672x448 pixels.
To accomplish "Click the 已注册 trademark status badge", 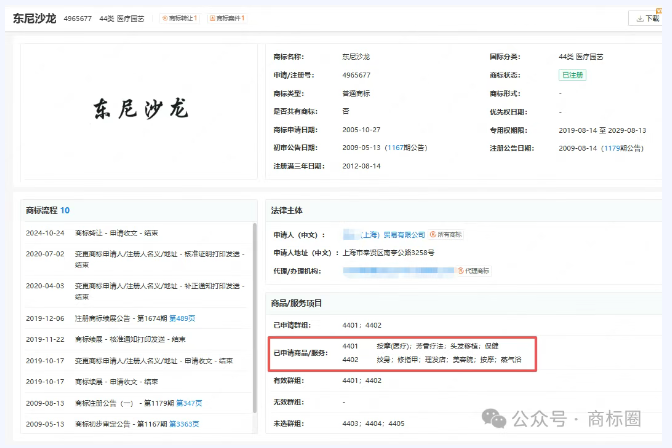I will [571, 74].
